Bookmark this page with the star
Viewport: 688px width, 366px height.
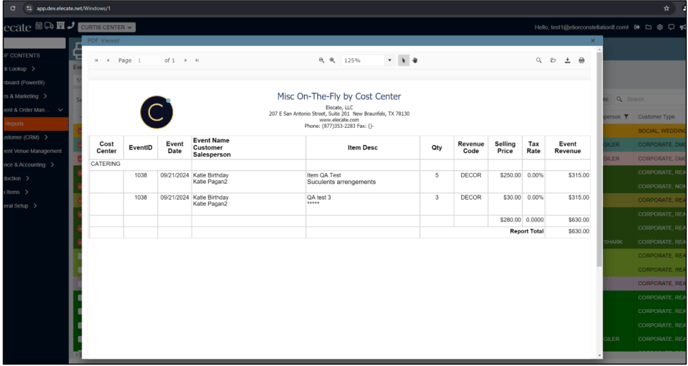click(666, 8)
